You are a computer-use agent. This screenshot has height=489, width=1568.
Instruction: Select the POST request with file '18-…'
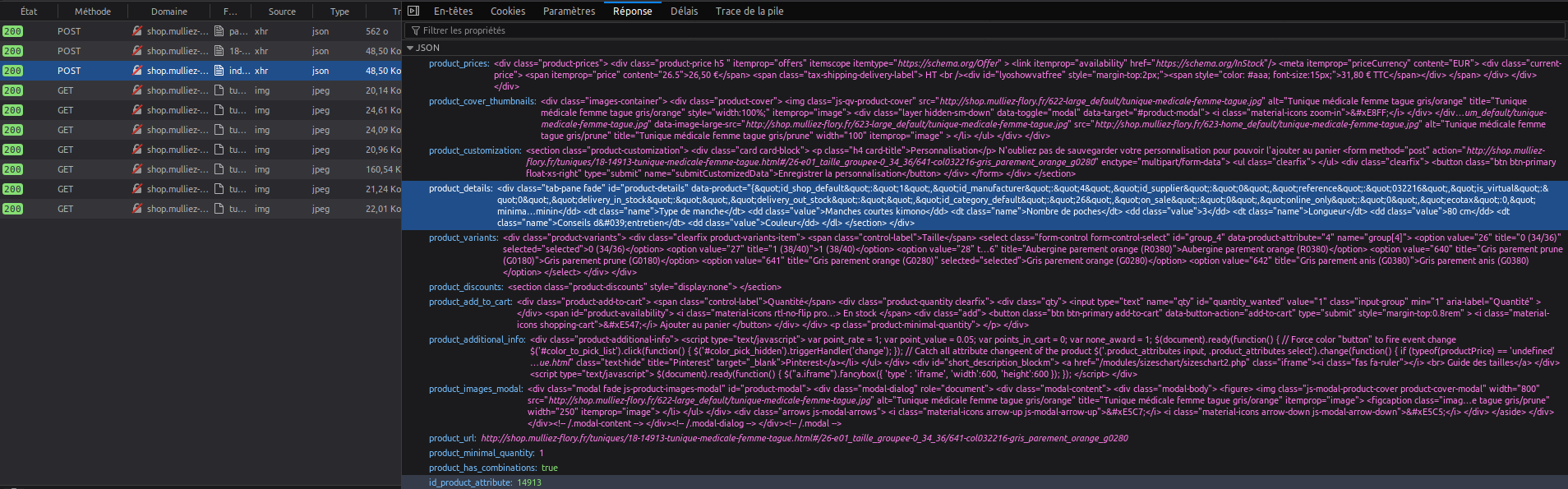point(201,51)
